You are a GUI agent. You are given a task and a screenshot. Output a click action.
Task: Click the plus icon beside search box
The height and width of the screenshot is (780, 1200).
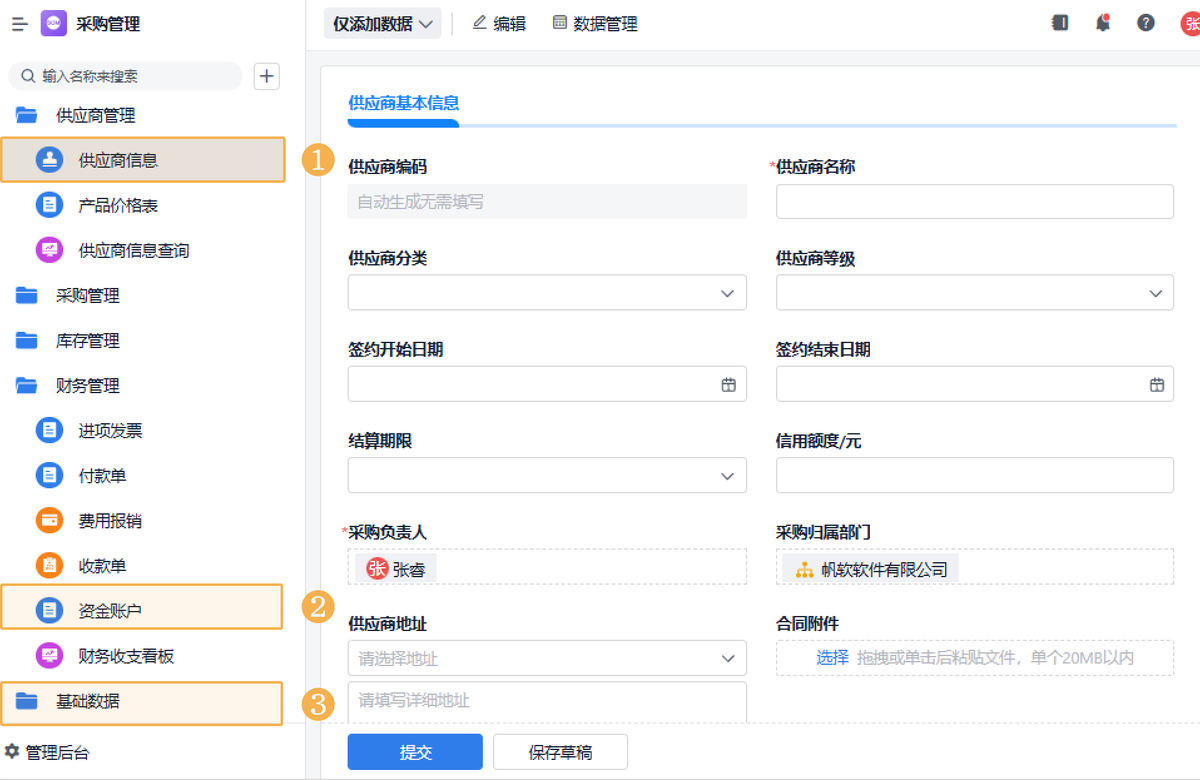[266, 76]
